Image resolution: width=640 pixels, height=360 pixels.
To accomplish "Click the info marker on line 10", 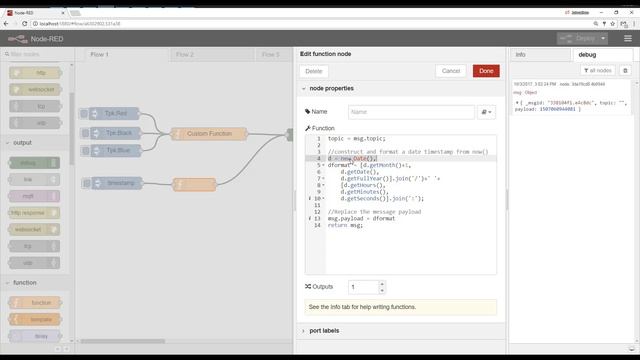I will pyautogui.click(x=310, y=198).
